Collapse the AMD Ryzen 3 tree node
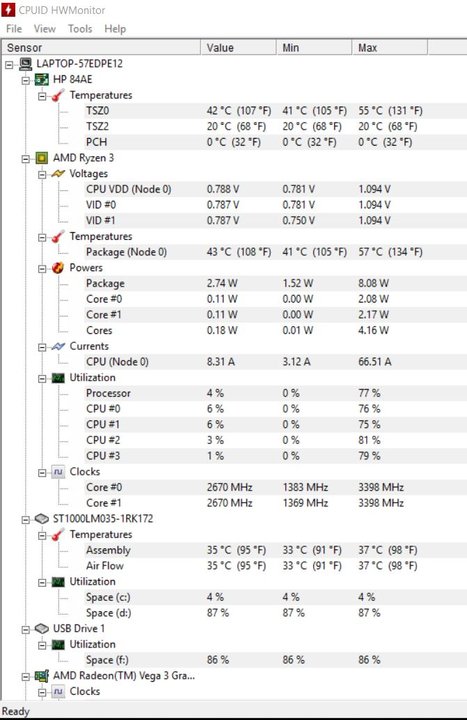Image resolution: width=467 pixels, height=720 pixels. coord(26,159)
